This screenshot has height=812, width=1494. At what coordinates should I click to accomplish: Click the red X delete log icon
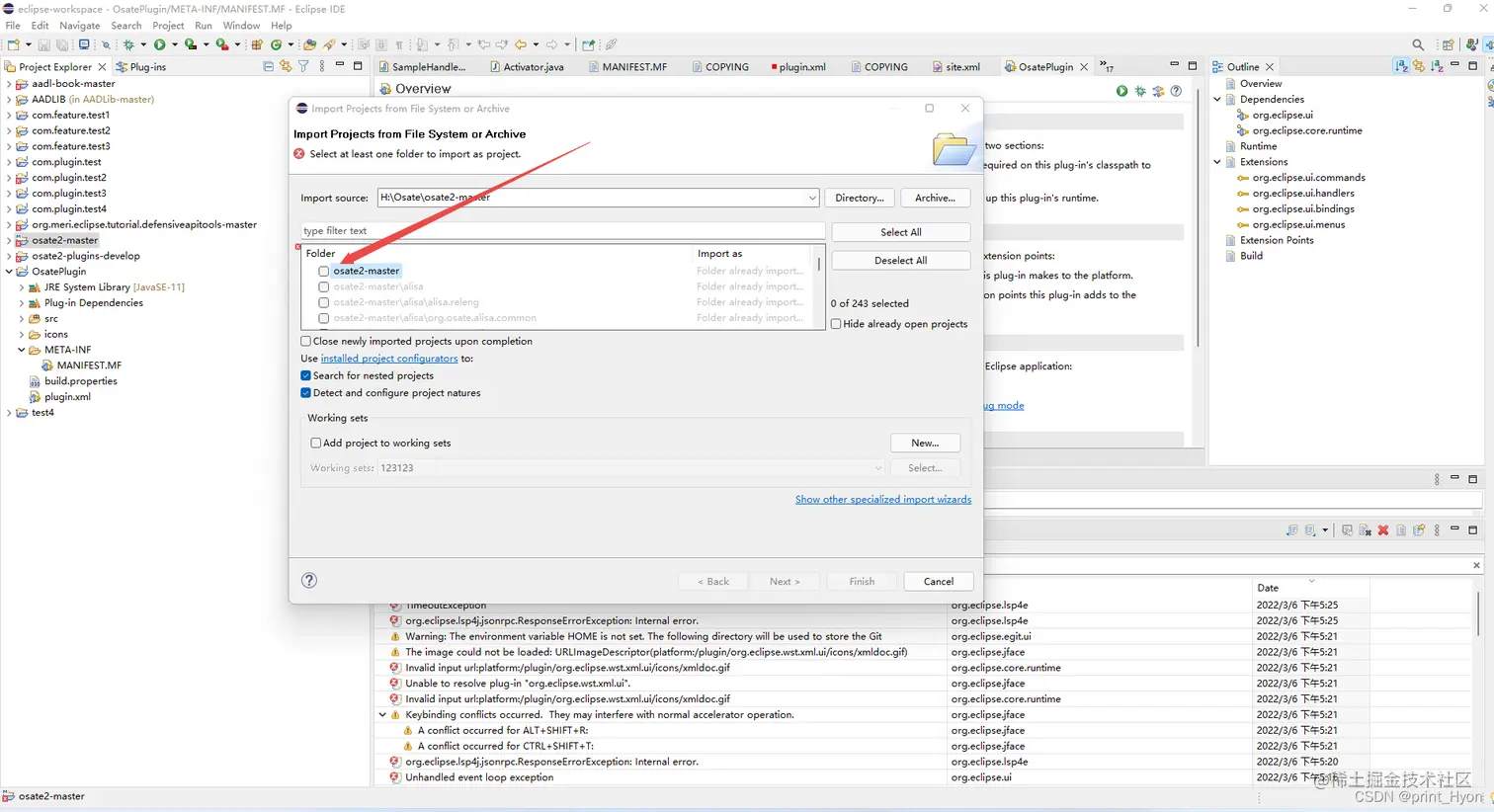pyautogui.click(x=1383, y=530)
